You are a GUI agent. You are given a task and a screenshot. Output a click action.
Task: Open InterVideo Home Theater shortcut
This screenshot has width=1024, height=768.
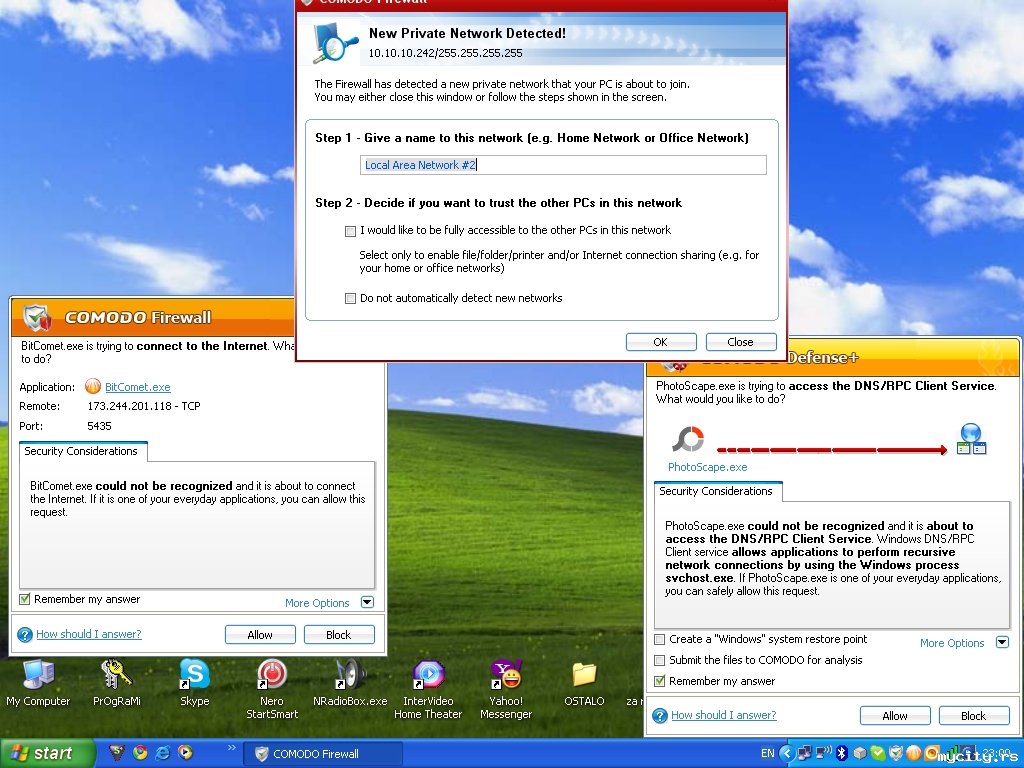coord(428,689)
